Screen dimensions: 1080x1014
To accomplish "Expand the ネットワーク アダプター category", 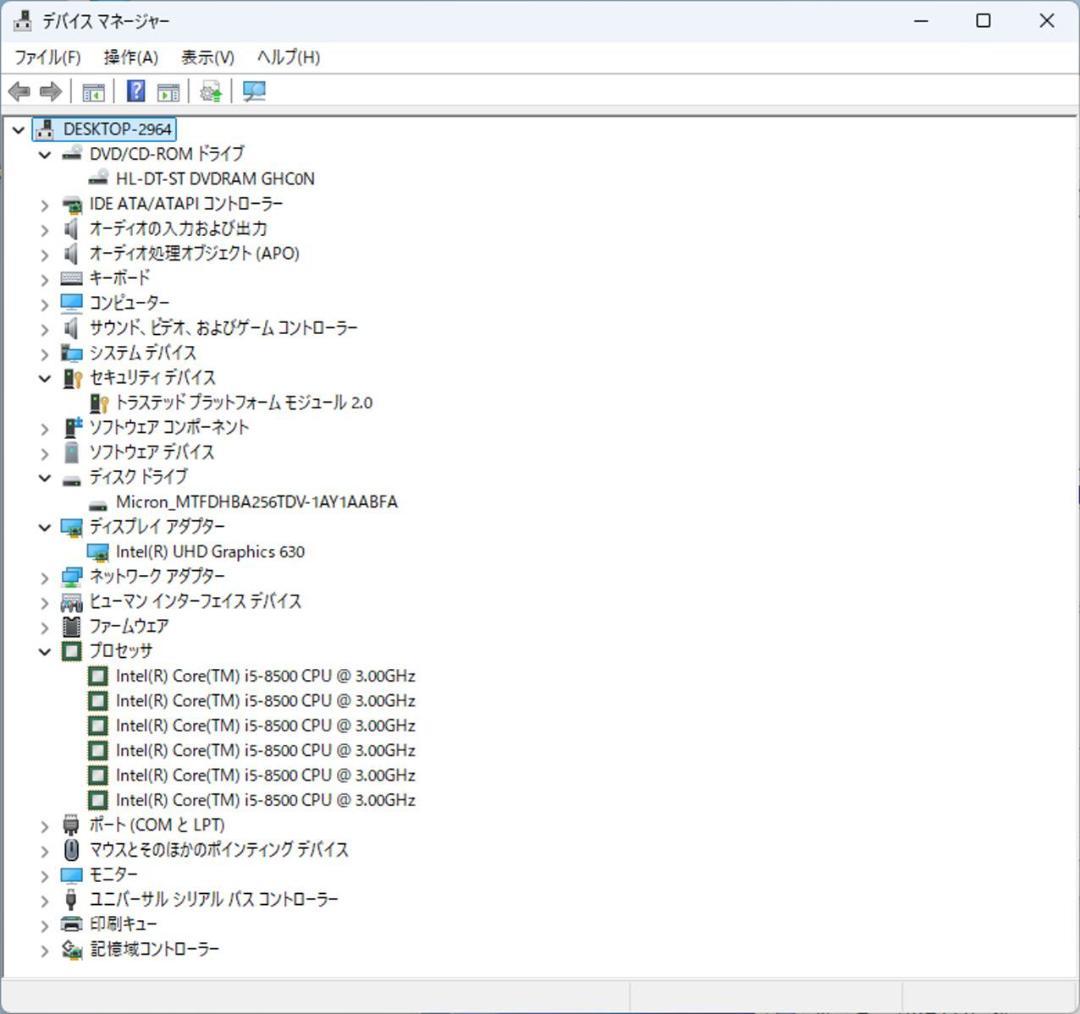I will pos(44,576).
